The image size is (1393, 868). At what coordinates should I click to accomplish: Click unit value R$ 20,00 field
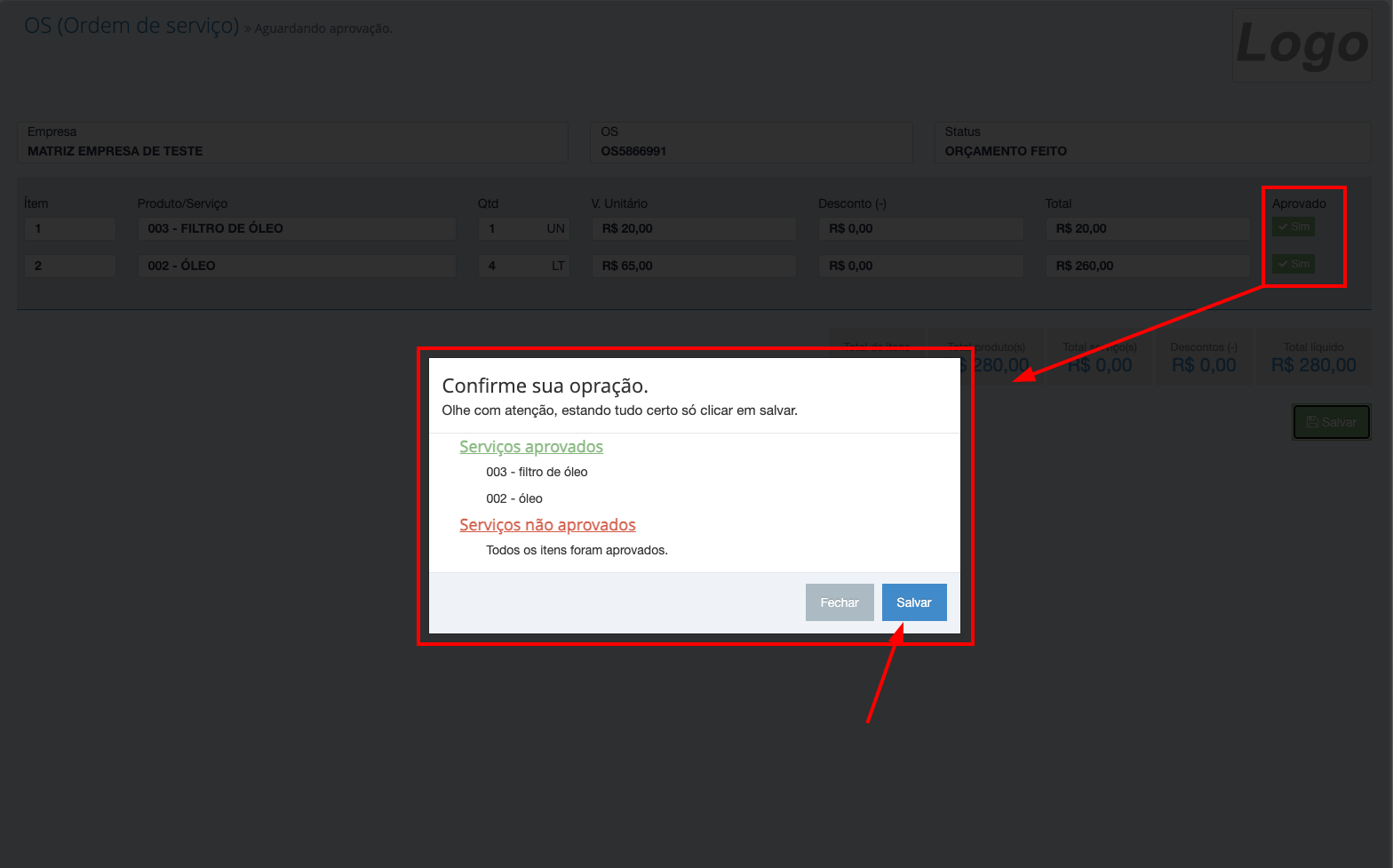click(694, 228)
